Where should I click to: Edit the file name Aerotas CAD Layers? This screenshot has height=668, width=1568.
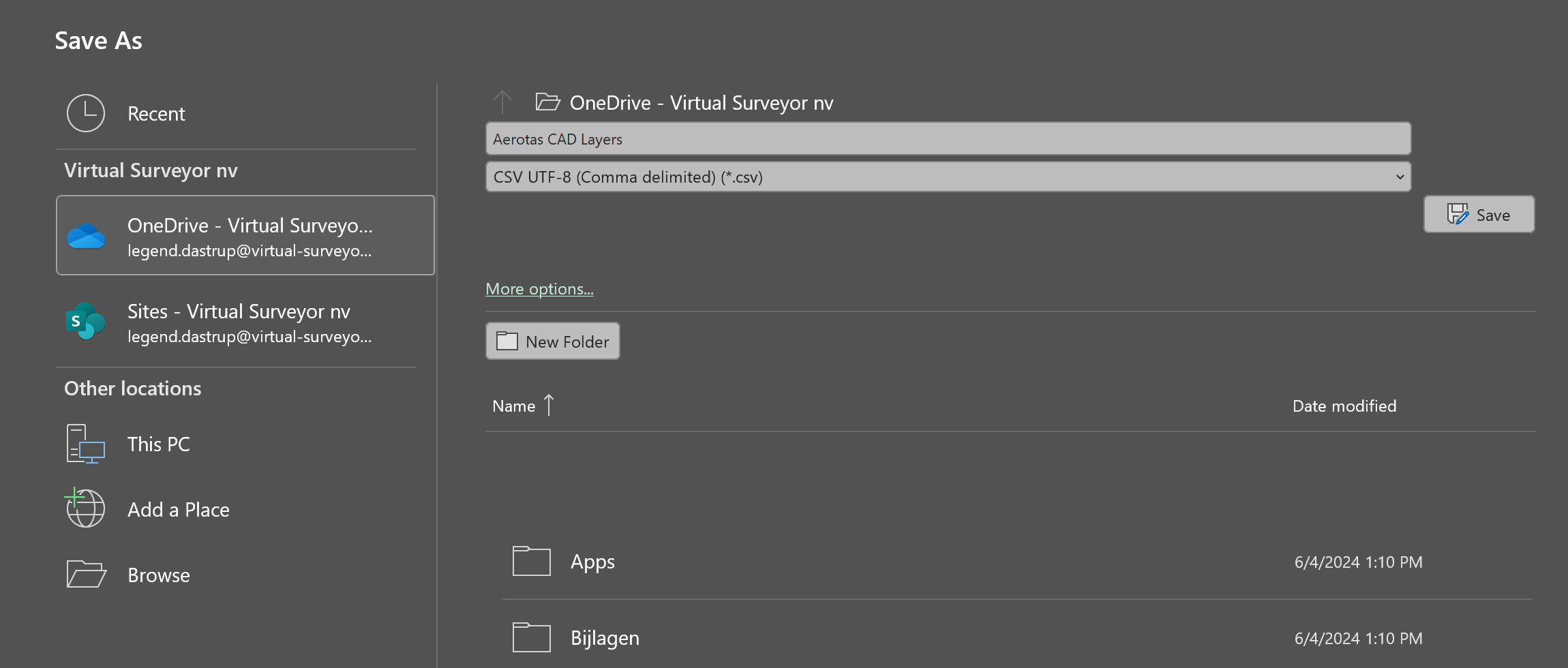click(x=948, y=139)
